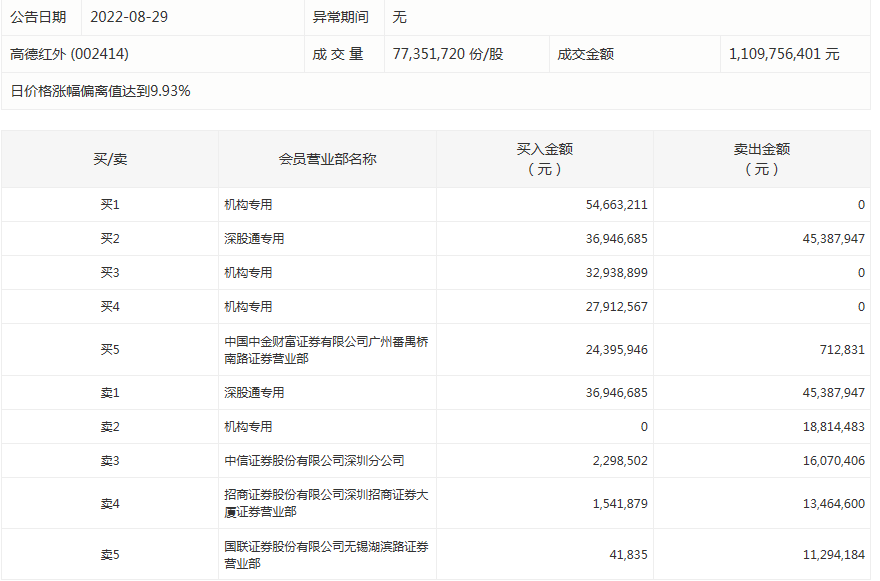880x581 pixels.
Task: Click the 会员营业部名称 column header
Action: click(327, 159)
